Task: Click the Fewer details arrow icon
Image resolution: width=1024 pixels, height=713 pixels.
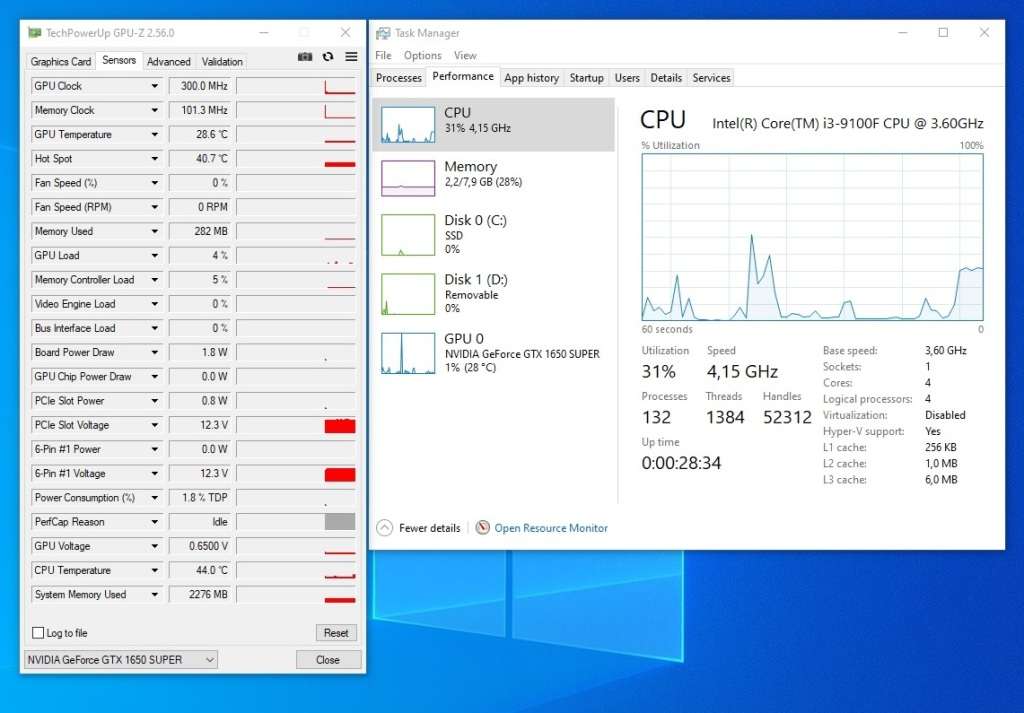Action: [385, 528]
